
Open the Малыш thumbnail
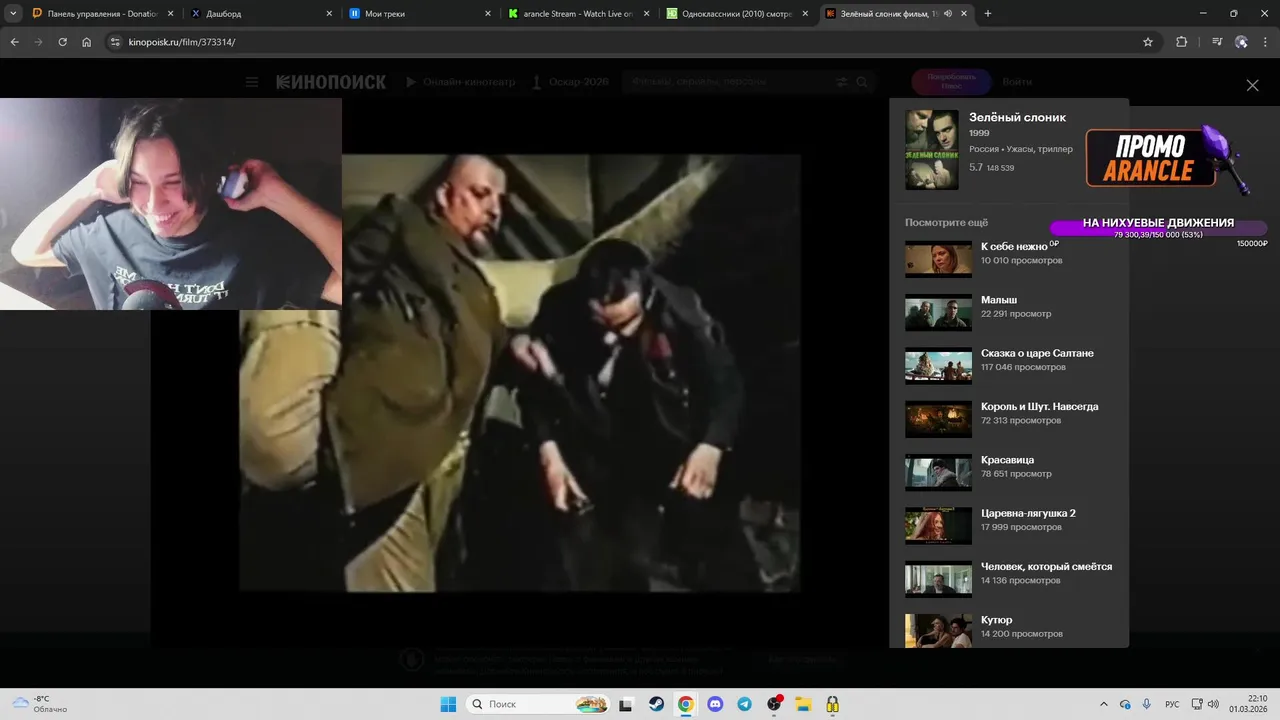[938, 312]
